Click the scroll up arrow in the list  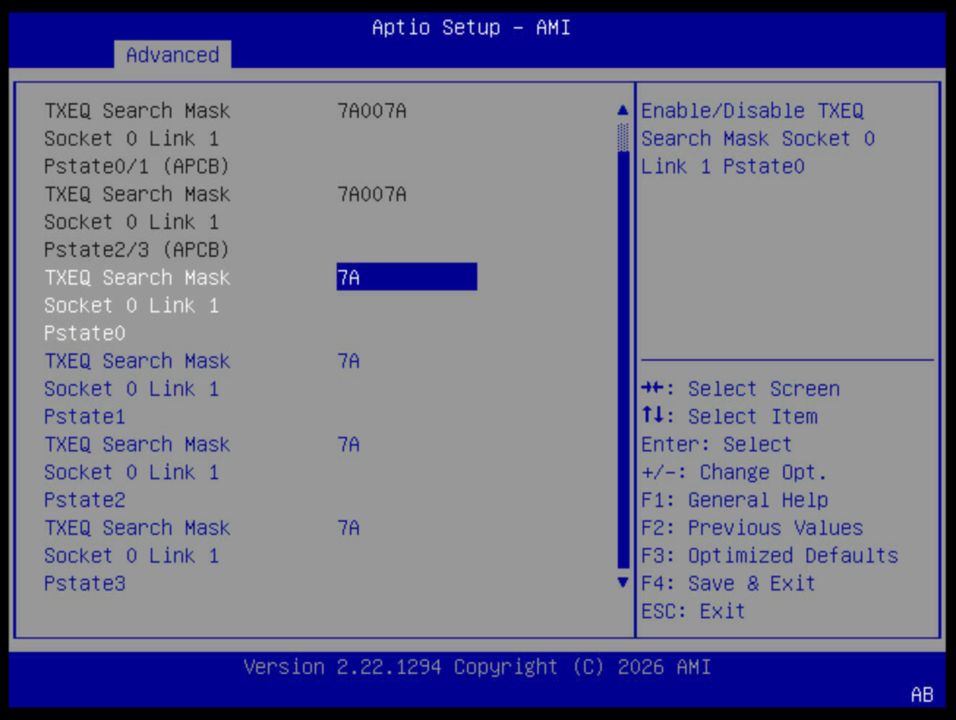click(622, 110)
